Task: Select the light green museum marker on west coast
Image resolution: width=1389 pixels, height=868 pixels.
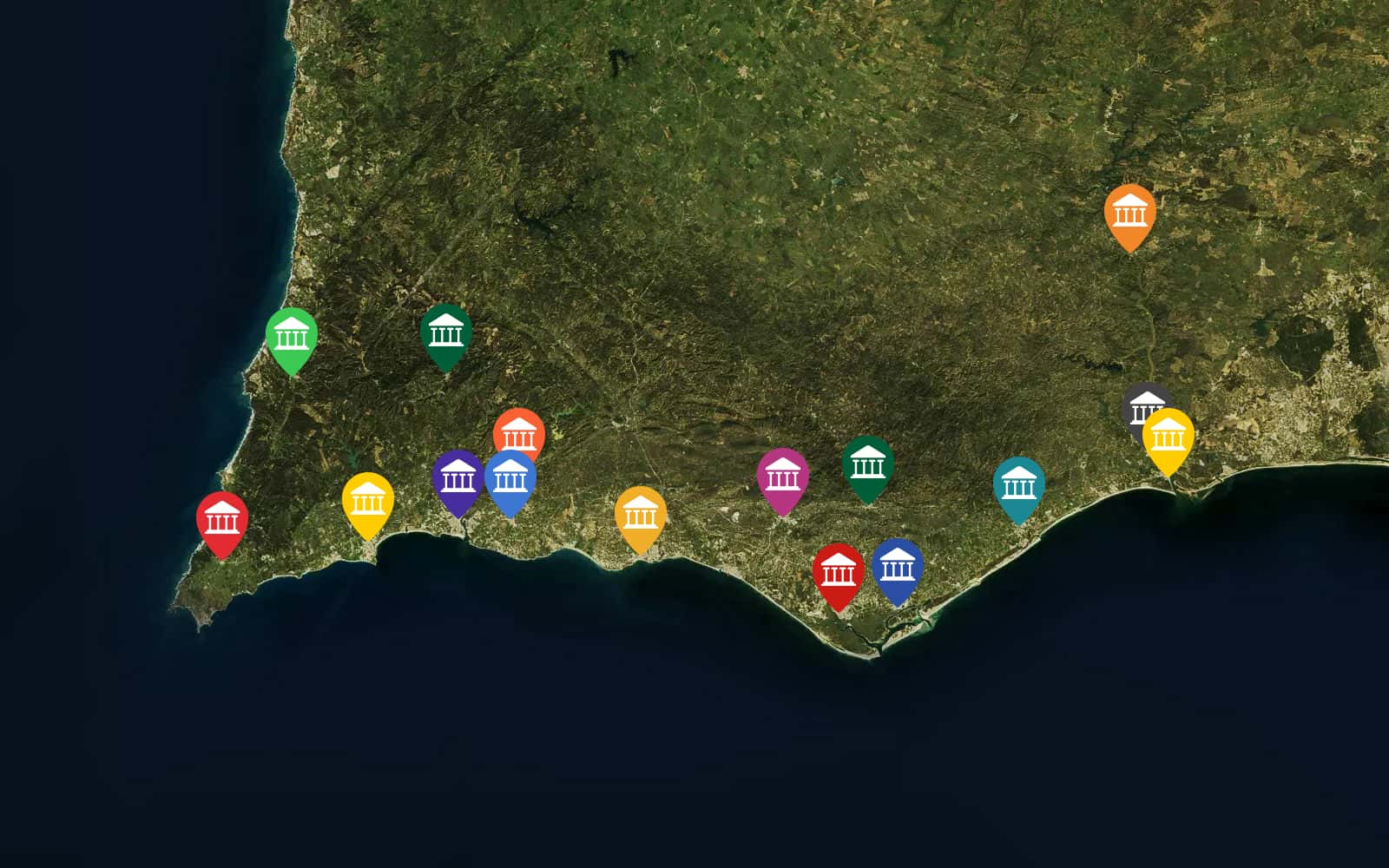Action: pos(291,335)
